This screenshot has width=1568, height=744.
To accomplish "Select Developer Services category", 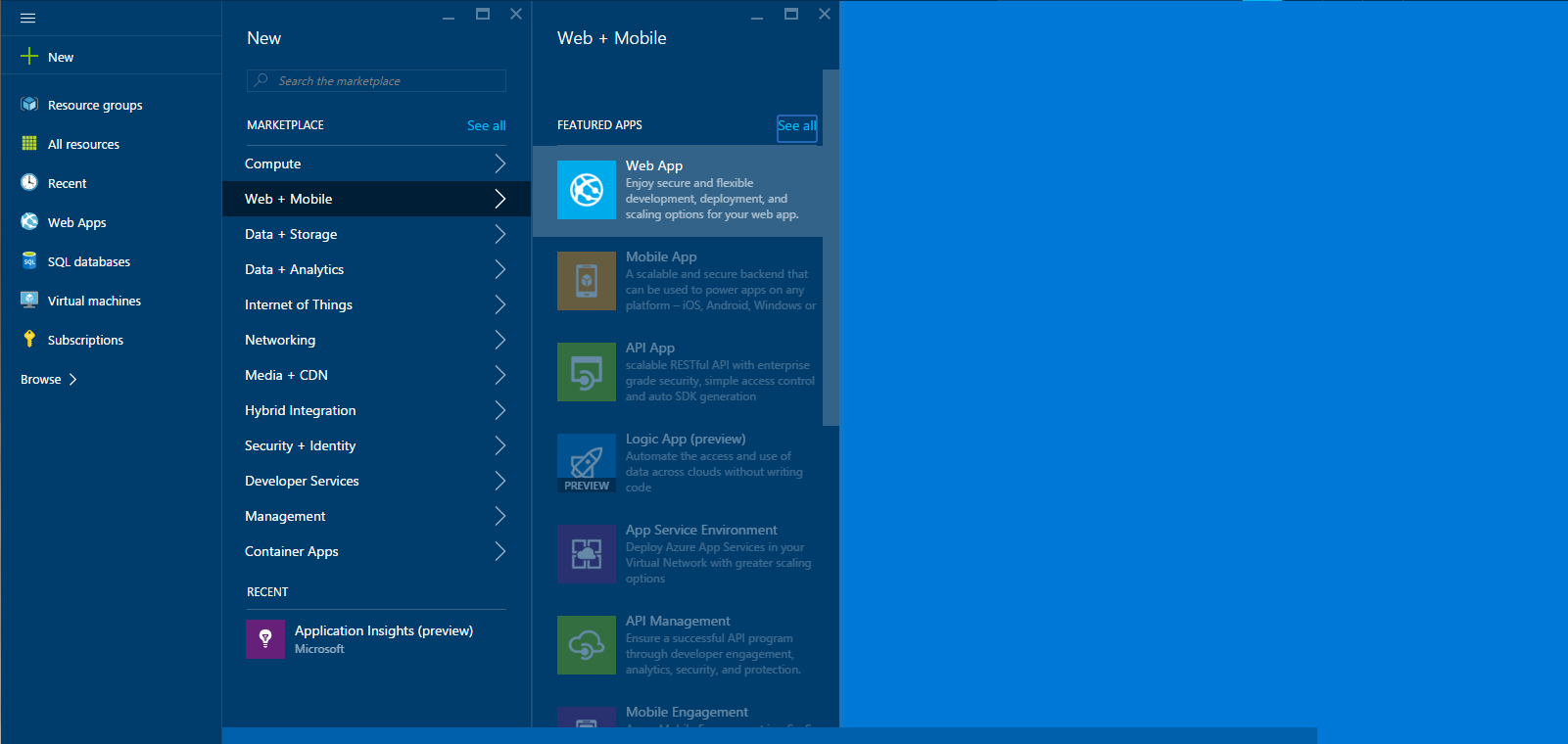I will click(376, 481).
